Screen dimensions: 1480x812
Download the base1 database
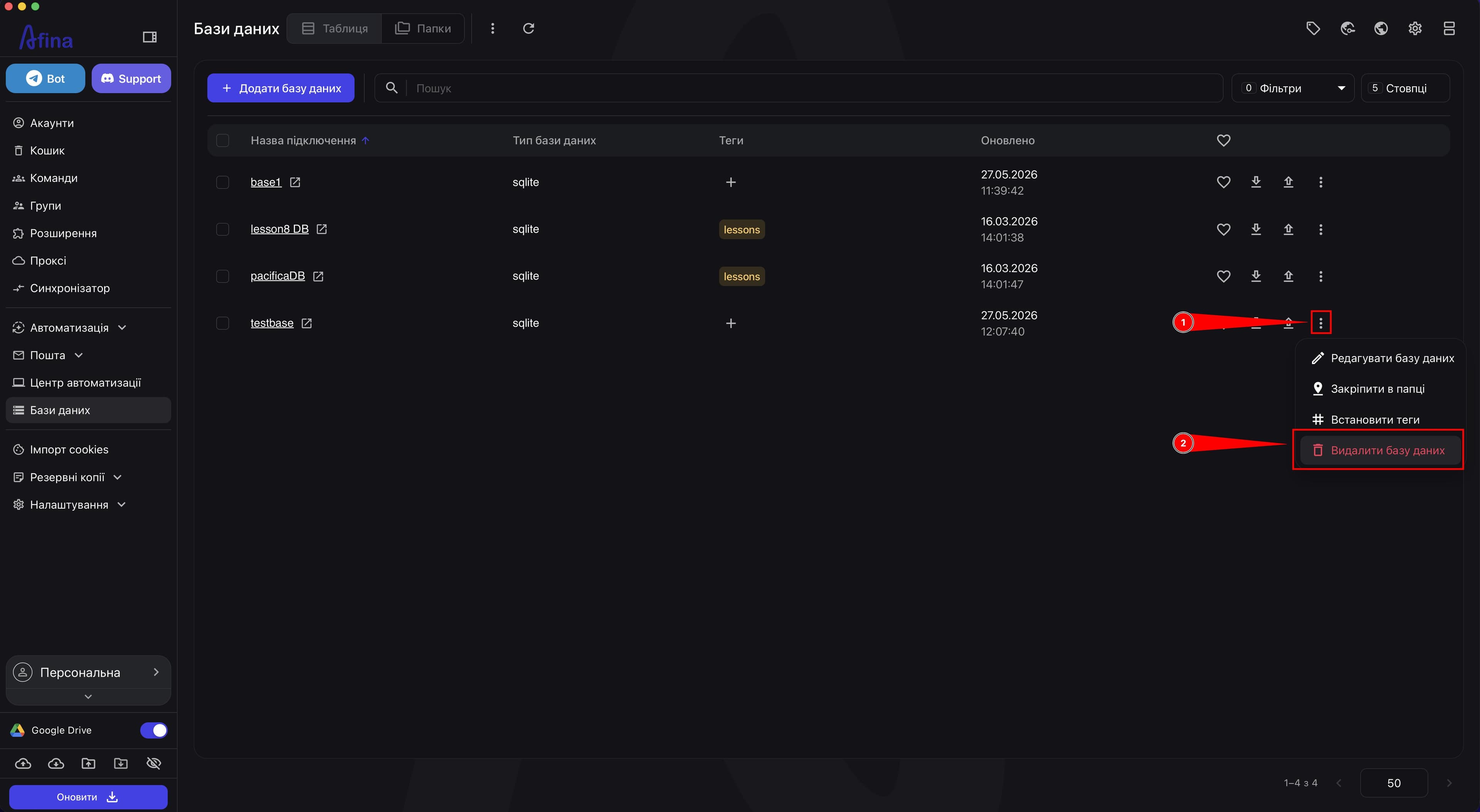click(x=1256, y=182)
